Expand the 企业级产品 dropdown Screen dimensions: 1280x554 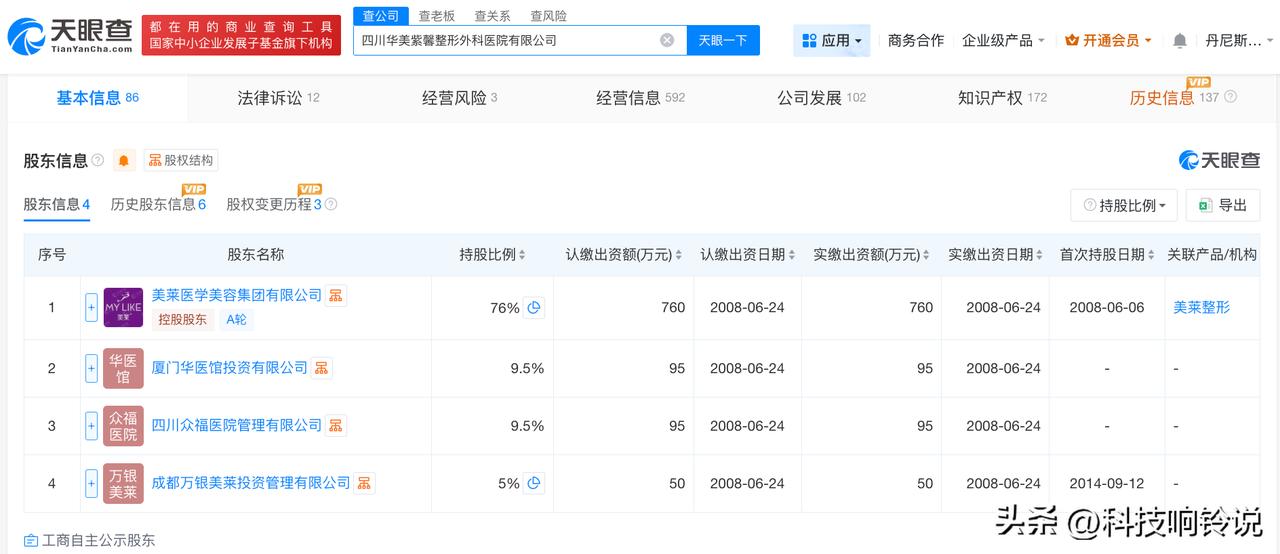click(x=1003, y=40)
